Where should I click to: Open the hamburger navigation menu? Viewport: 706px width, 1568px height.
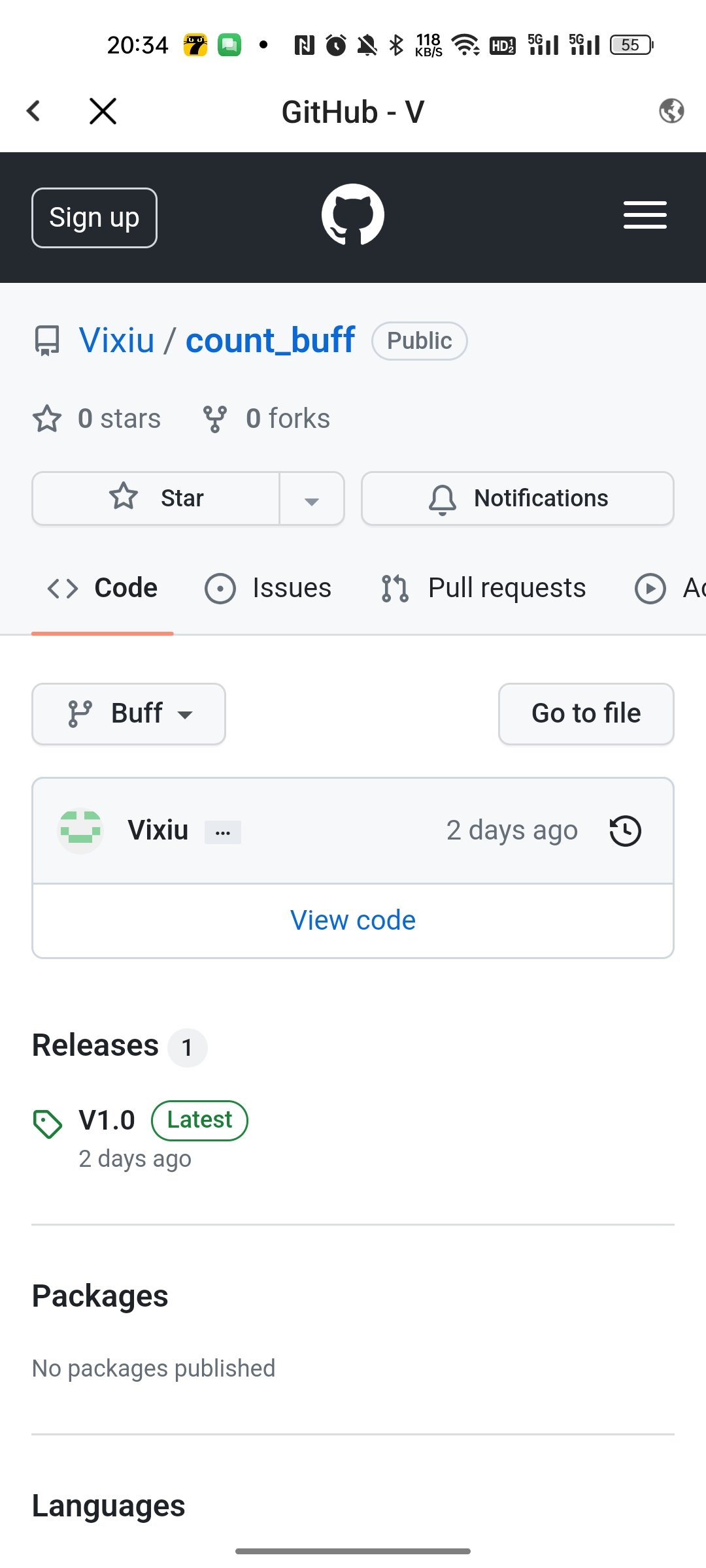645,215
